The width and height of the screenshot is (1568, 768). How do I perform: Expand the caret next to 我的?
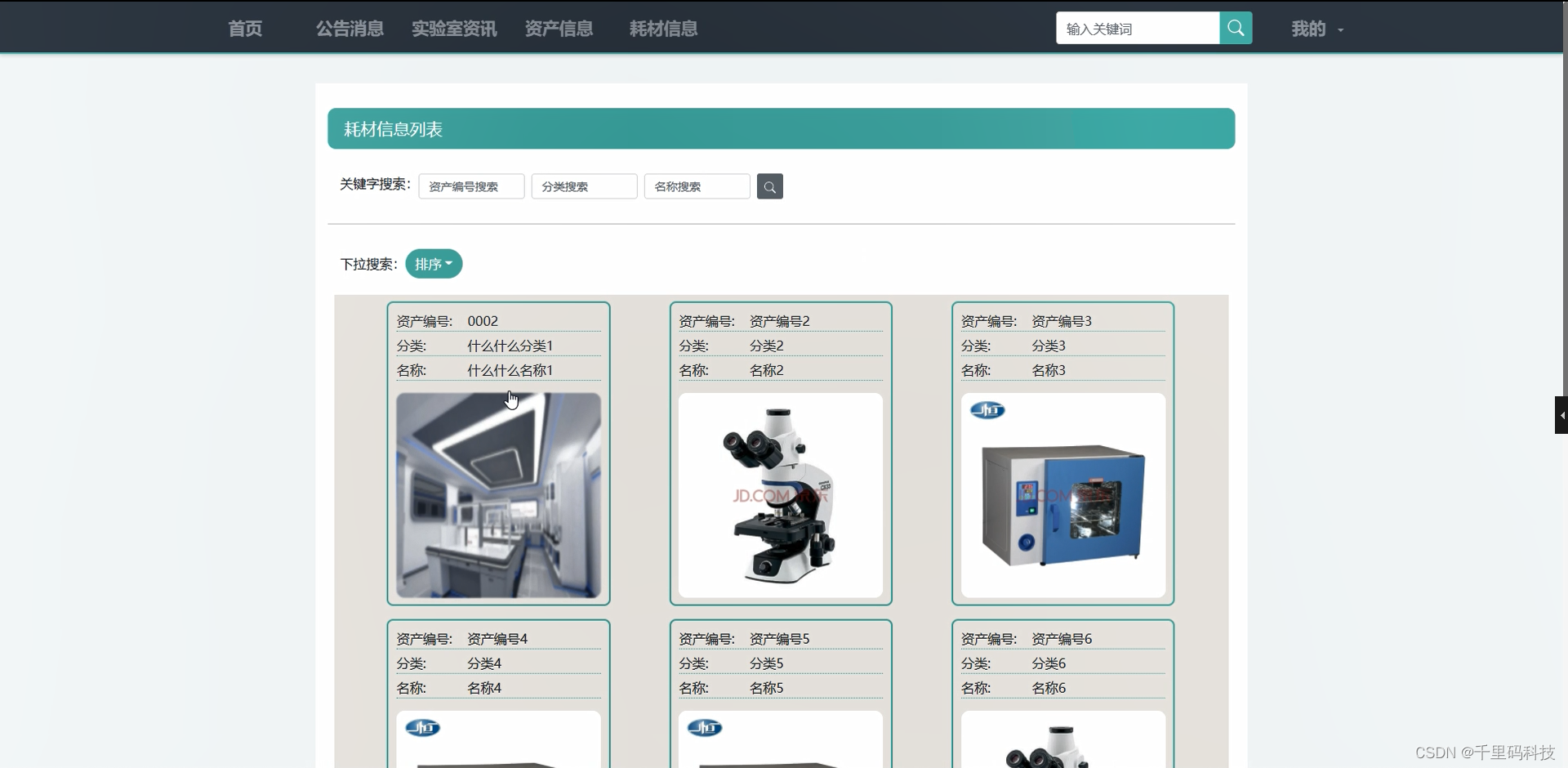tap(1340, 30)
